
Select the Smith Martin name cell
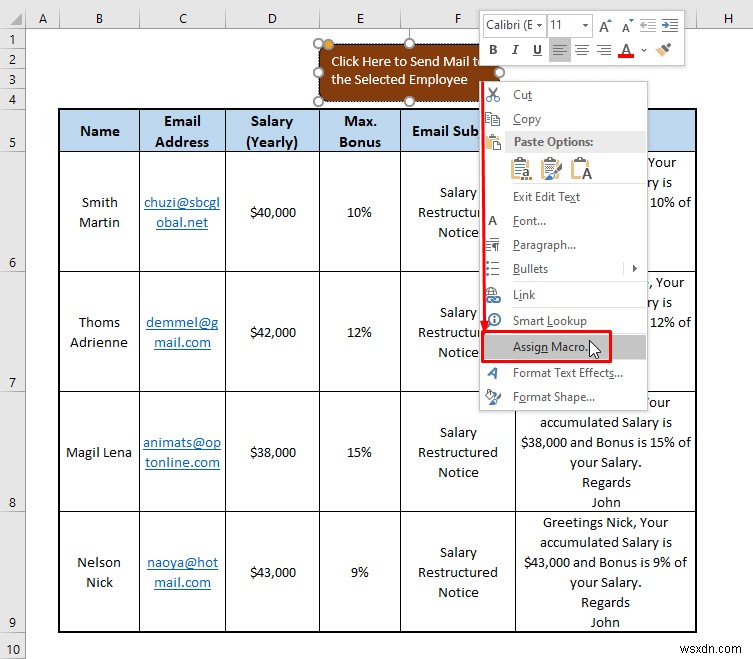[x=99, y=212]
